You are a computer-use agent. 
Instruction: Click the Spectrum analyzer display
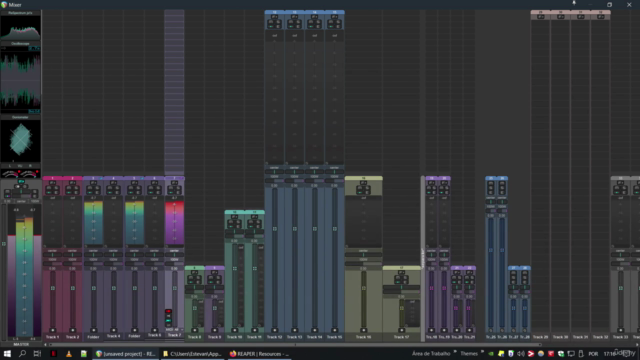point(20,28)
